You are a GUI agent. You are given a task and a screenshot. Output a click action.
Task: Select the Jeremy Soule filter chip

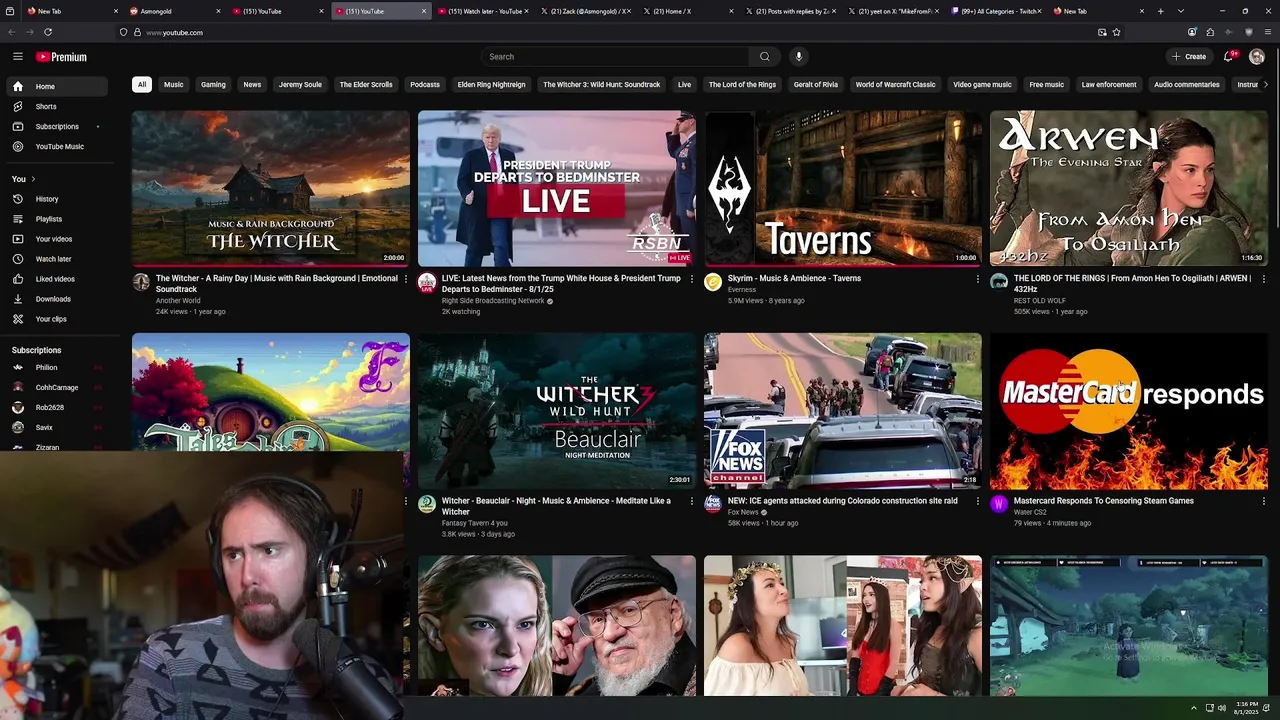pyautogui.click(x=300, y=85)
